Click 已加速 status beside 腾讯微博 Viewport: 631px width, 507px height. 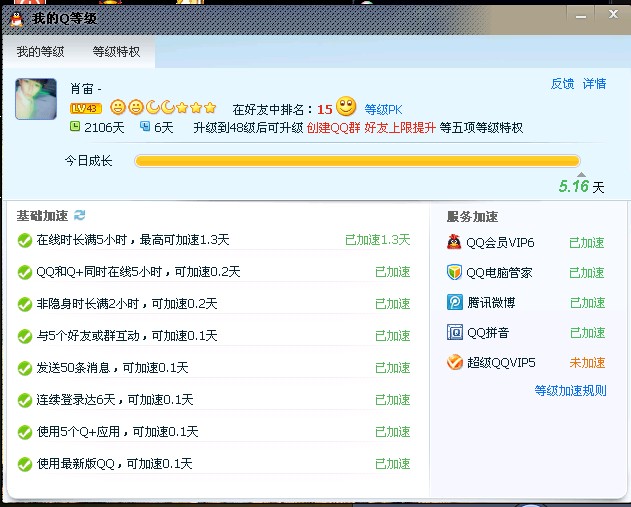pyautogui.click(x=588, y=303)
